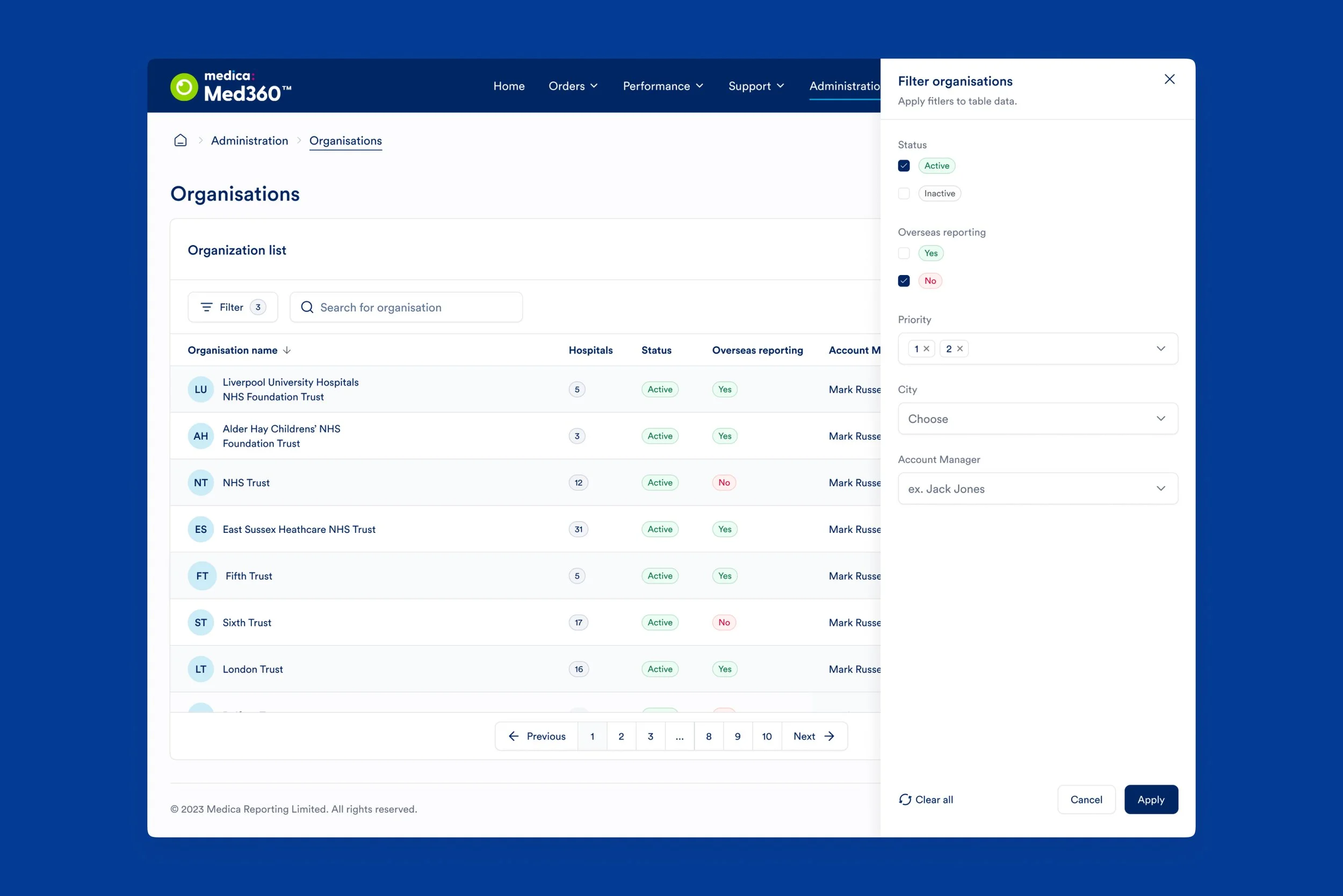
Task: Close the Filter organisations panel
Action: click(x=1169, y=80)
